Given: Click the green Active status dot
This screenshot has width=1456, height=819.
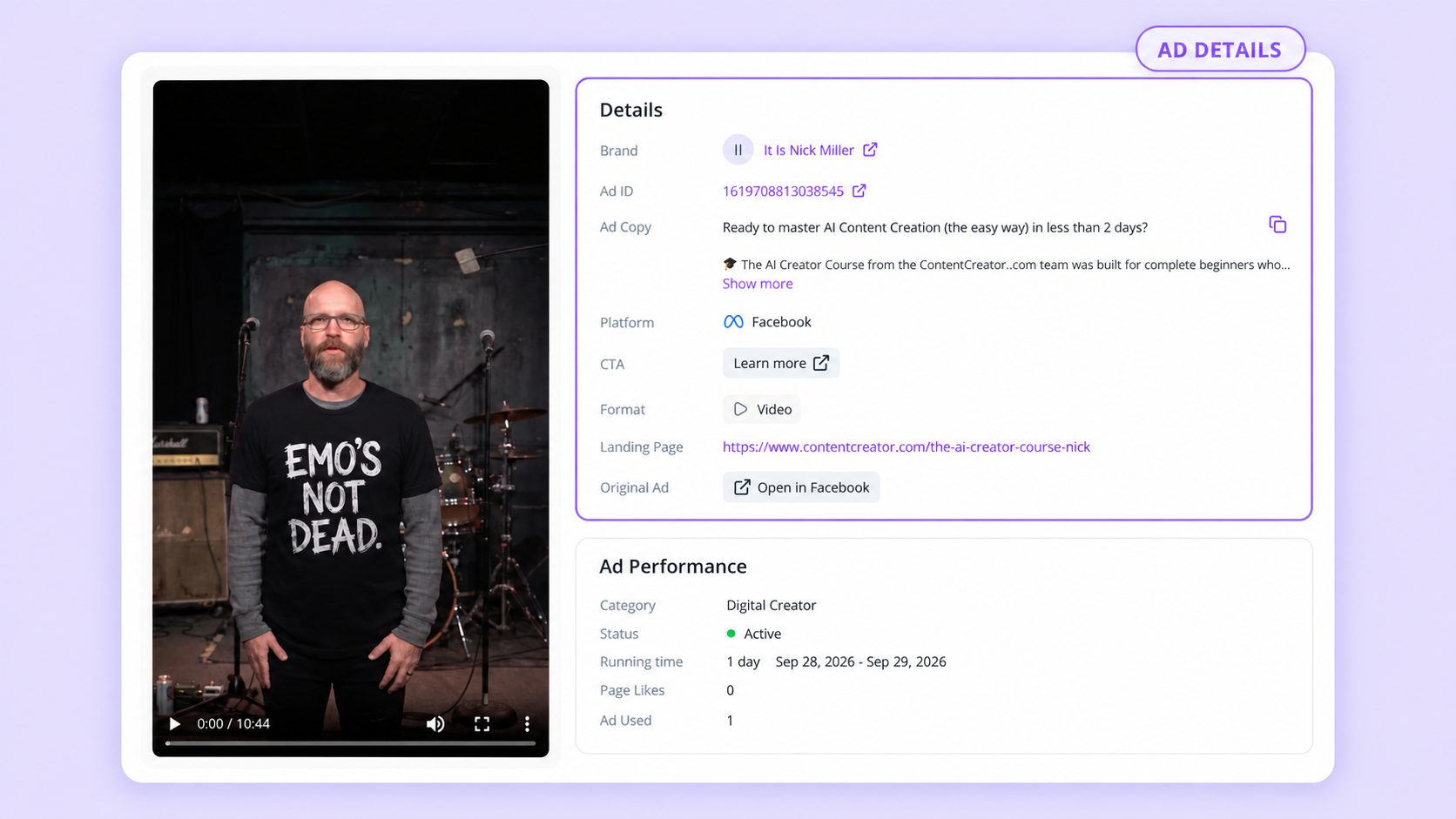Looking at the screenshot, I should pyautogui.click(x=731, y=634).
